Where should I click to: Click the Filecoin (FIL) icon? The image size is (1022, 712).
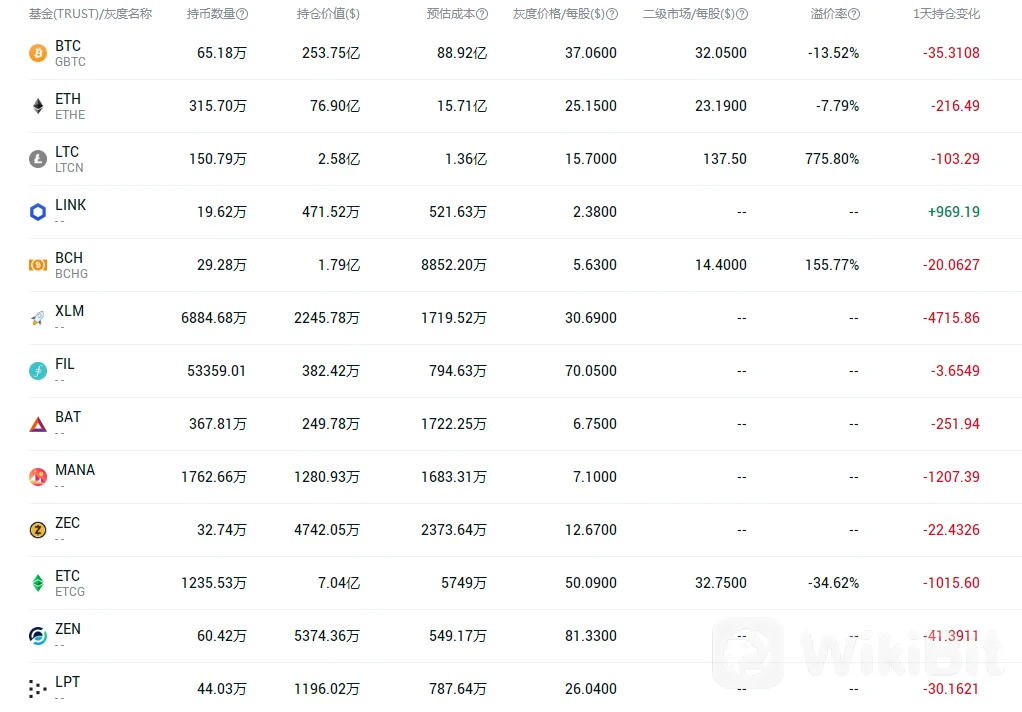[38, 371]
